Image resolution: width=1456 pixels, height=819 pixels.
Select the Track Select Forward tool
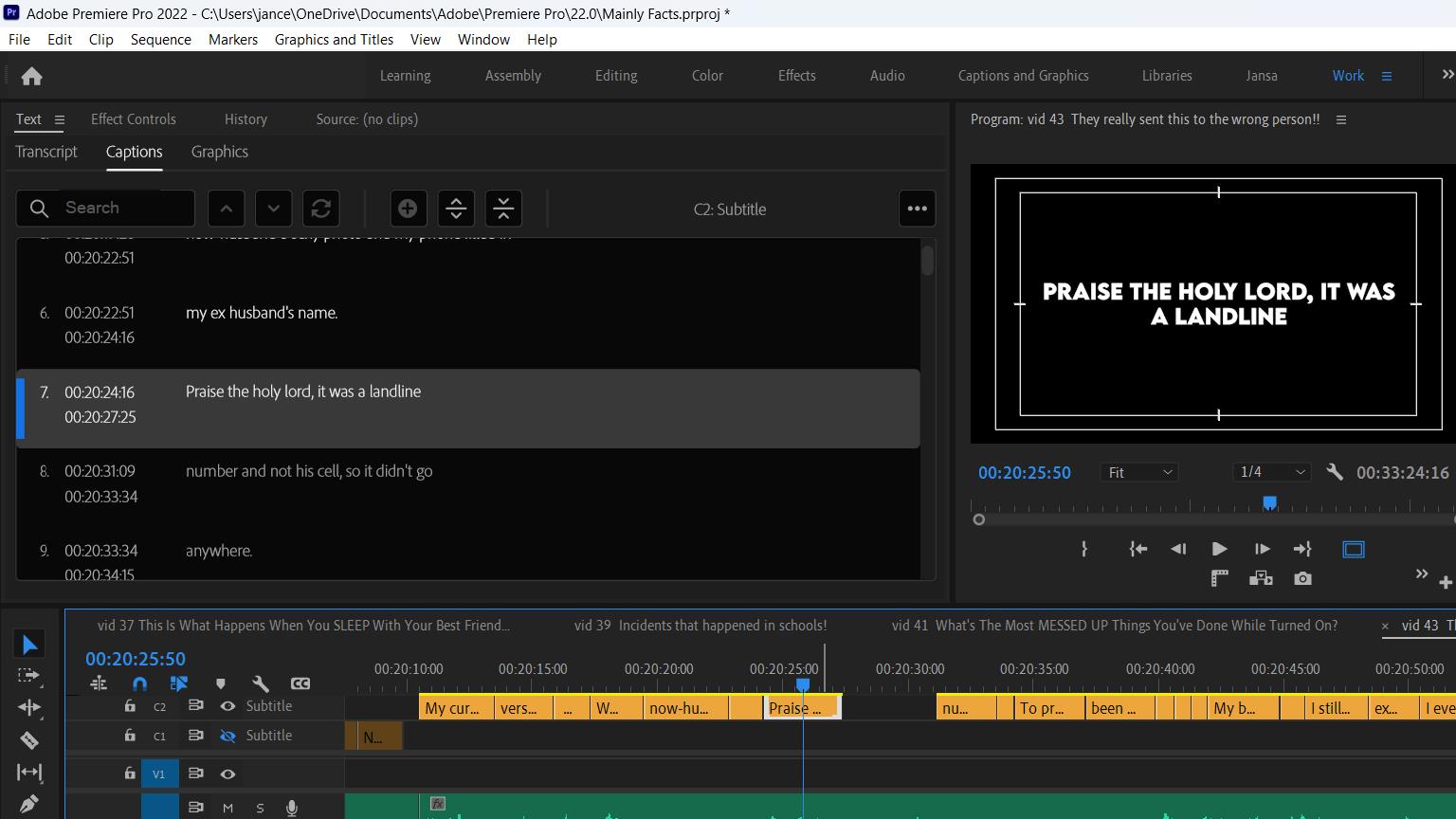tap(29, 676)
